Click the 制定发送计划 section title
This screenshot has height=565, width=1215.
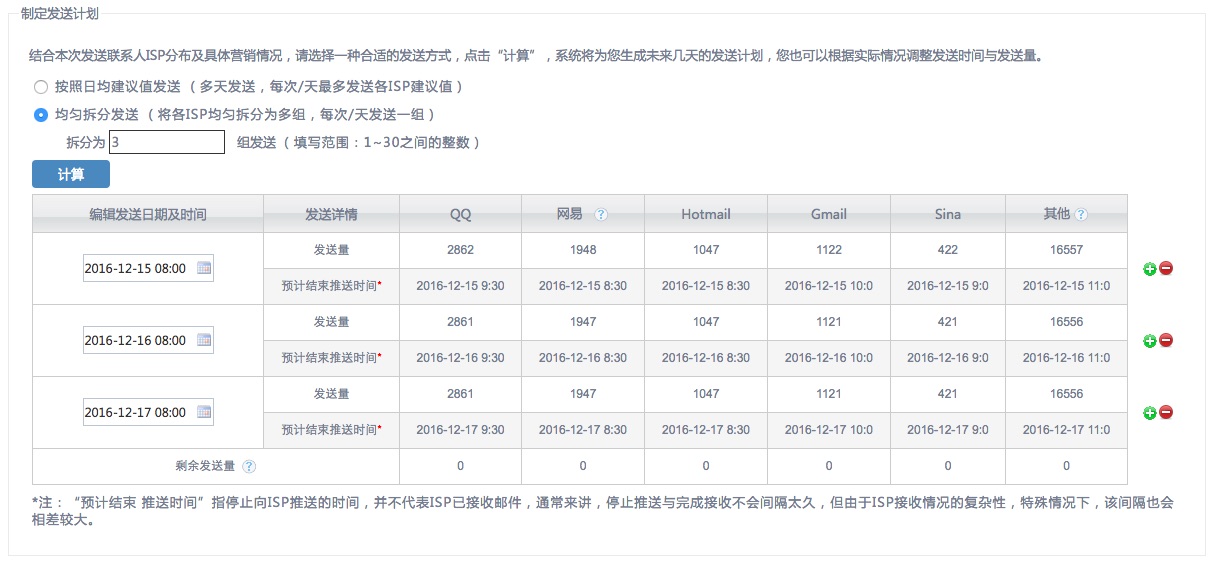click(x=60, y=13)
